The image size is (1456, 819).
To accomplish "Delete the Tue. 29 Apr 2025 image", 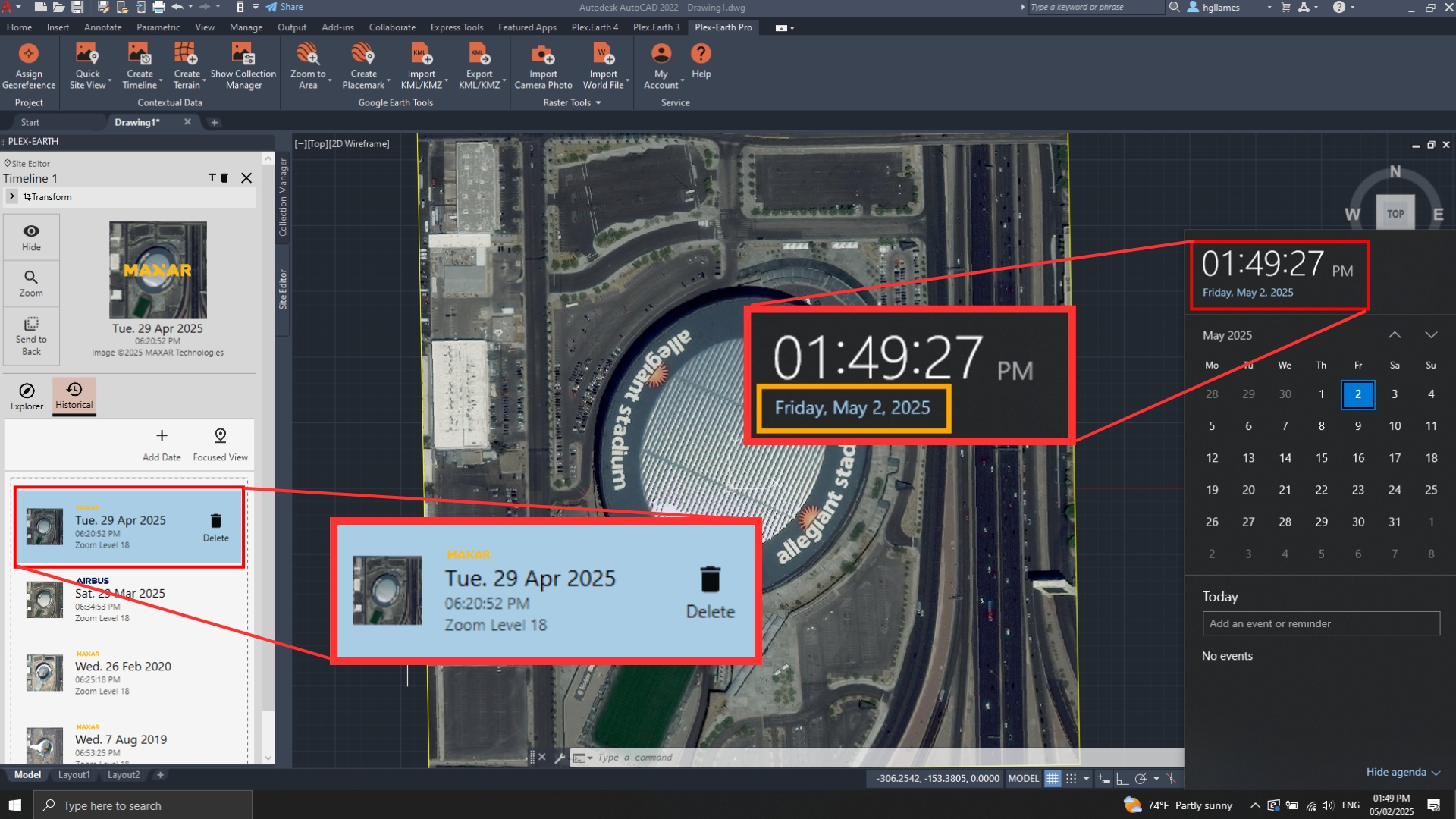I will coord(216,527).
